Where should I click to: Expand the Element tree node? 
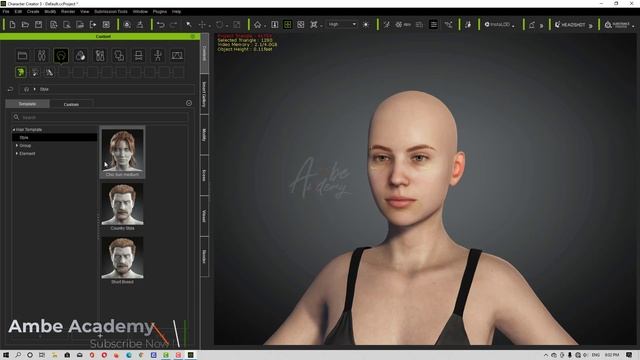17,153
